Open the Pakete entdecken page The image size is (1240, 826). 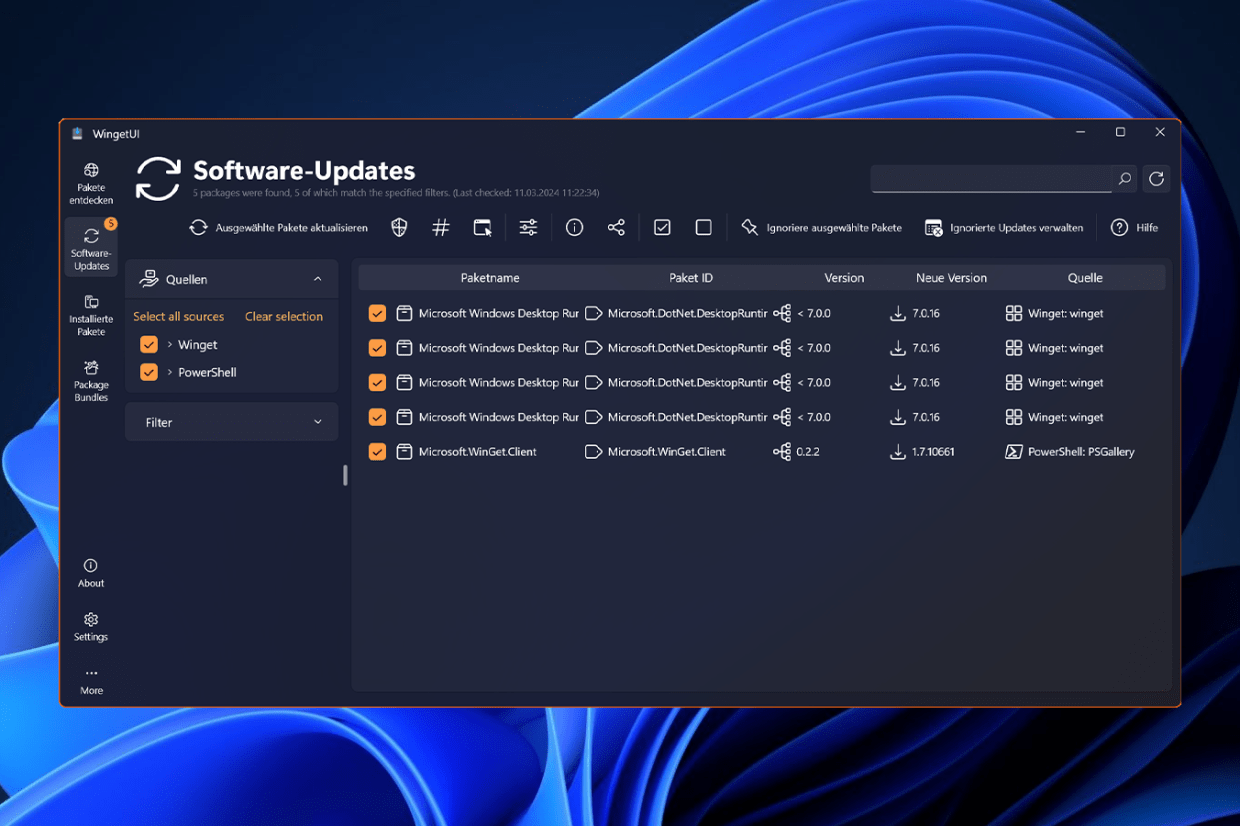coord(91,184)
